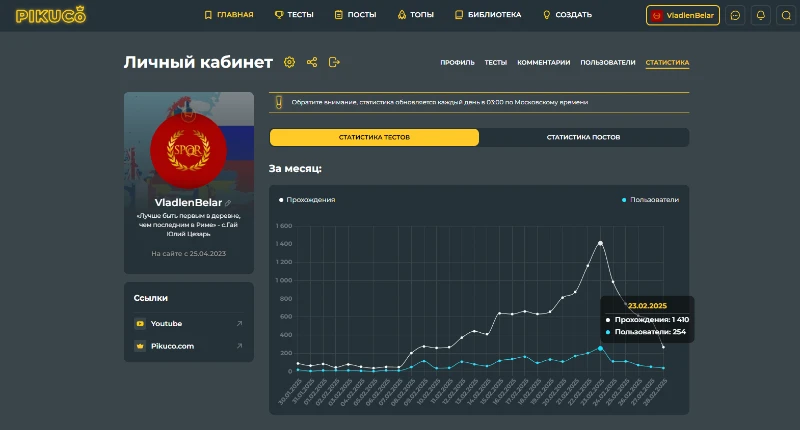800x430 pixels.
Task: Open the messages chat icon
Action: click(x=735, y=15)
